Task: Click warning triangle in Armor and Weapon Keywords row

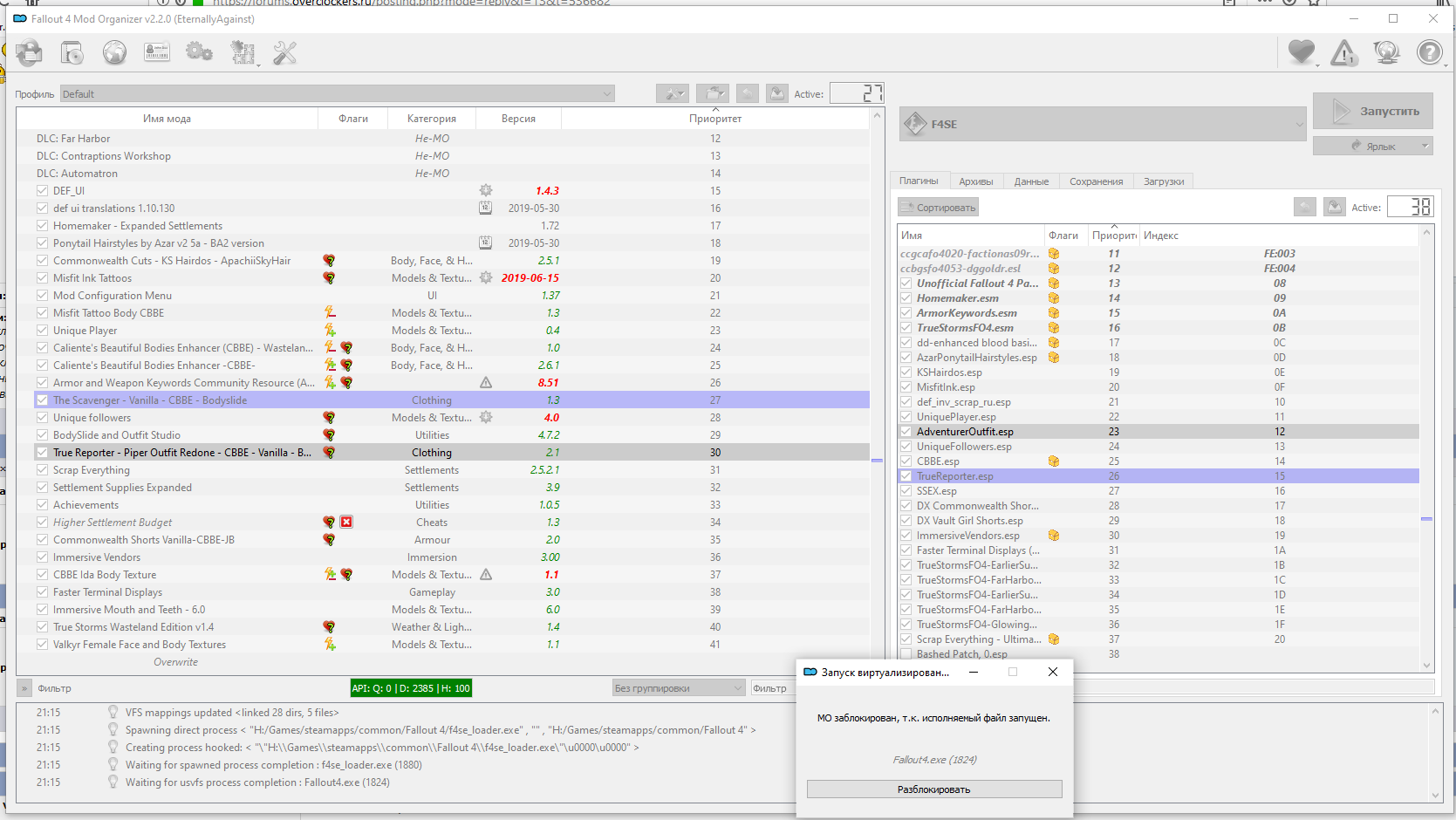Action: pos(486,383)
